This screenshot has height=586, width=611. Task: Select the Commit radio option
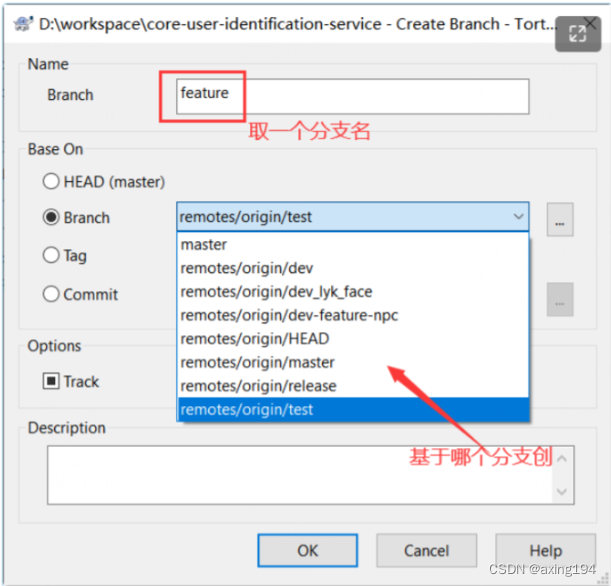coord(80,294)
